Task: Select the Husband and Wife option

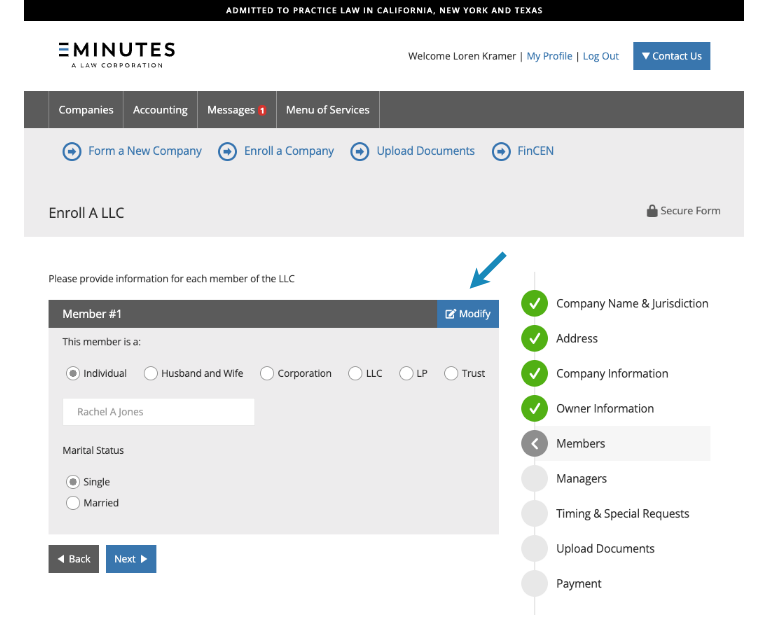Action: coord(151,373)
